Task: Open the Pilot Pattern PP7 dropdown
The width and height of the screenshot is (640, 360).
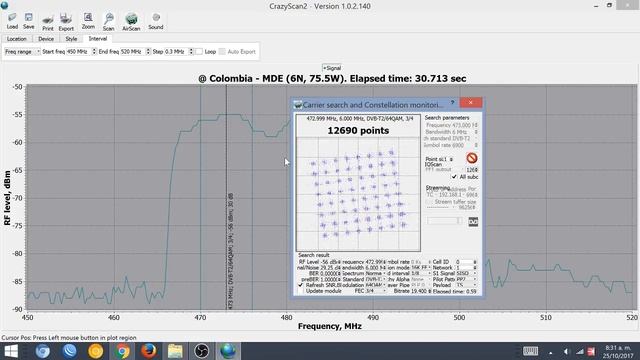Action: 466,279
